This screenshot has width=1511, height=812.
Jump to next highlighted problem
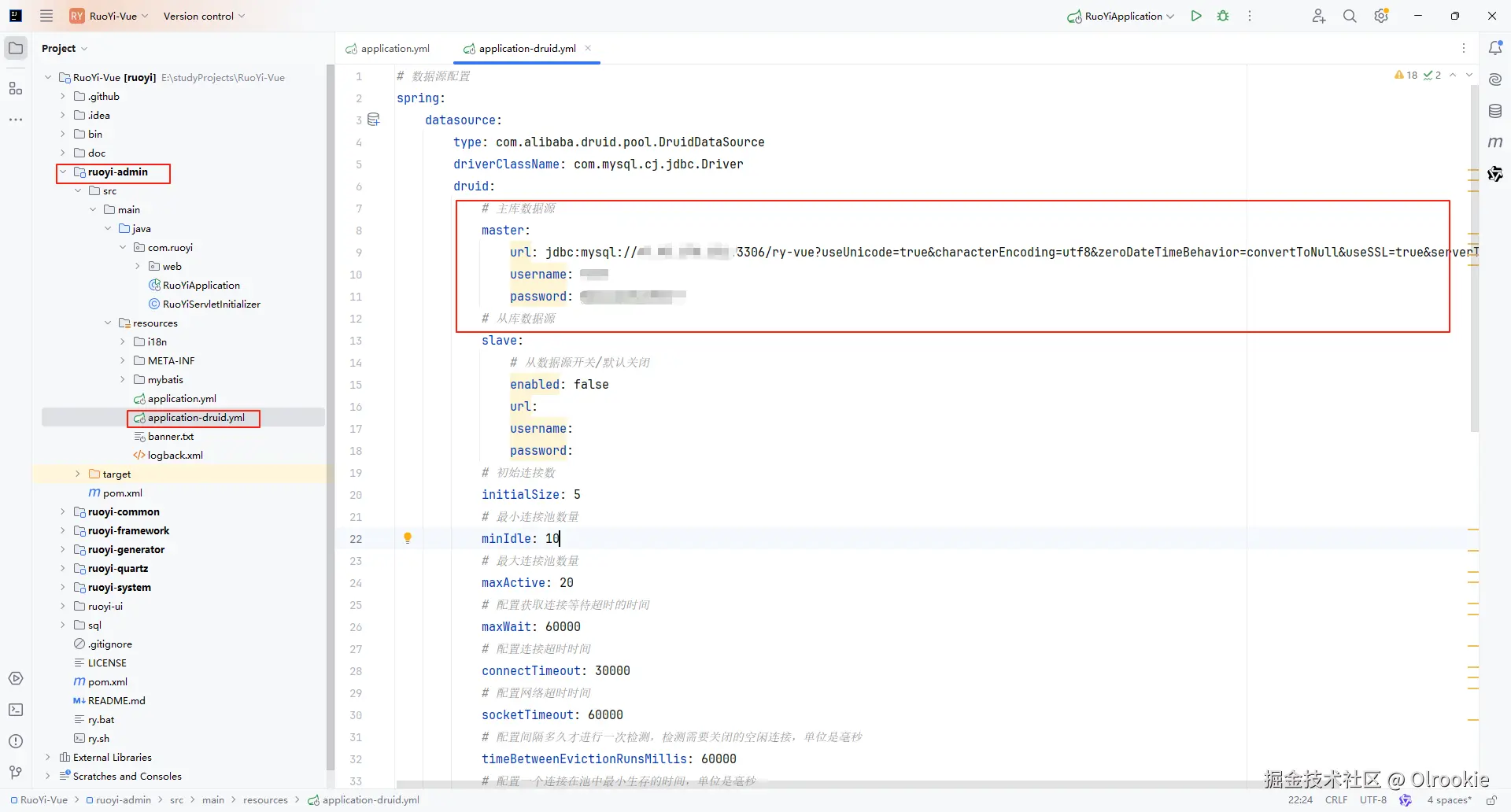1469,76
